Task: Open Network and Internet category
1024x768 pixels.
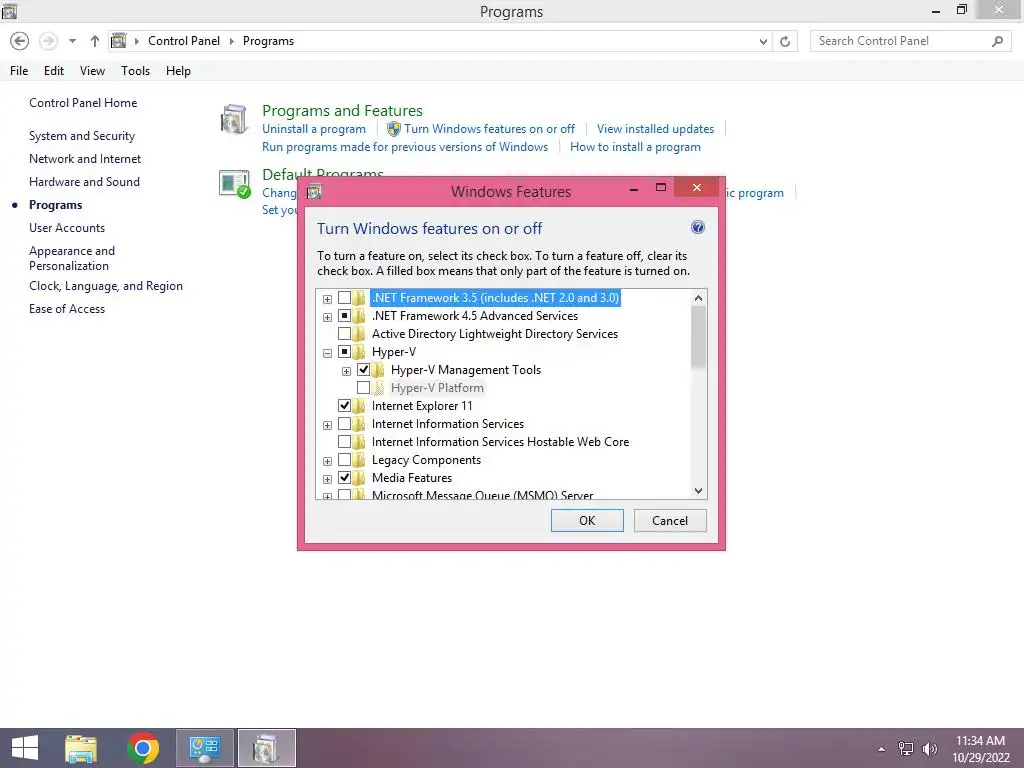Action: [85, 159]
